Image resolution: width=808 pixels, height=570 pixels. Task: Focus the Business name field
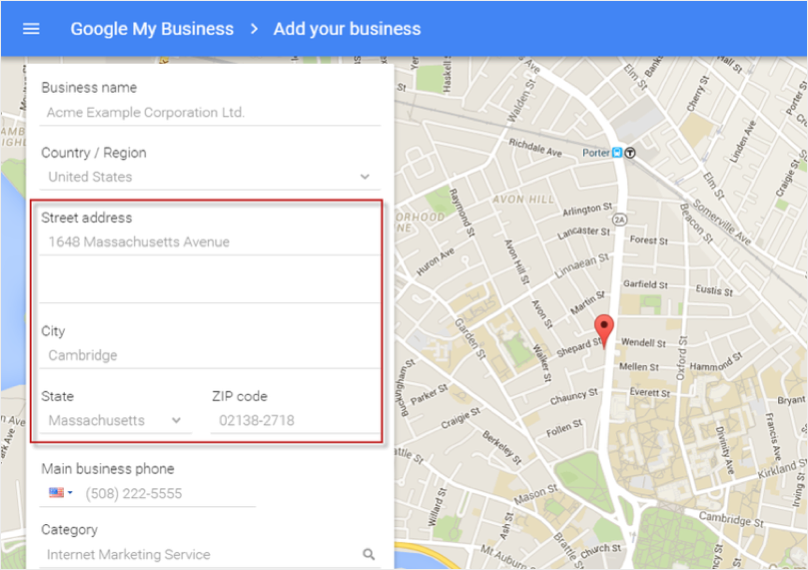pyautogui.click(x=210, y=112)
